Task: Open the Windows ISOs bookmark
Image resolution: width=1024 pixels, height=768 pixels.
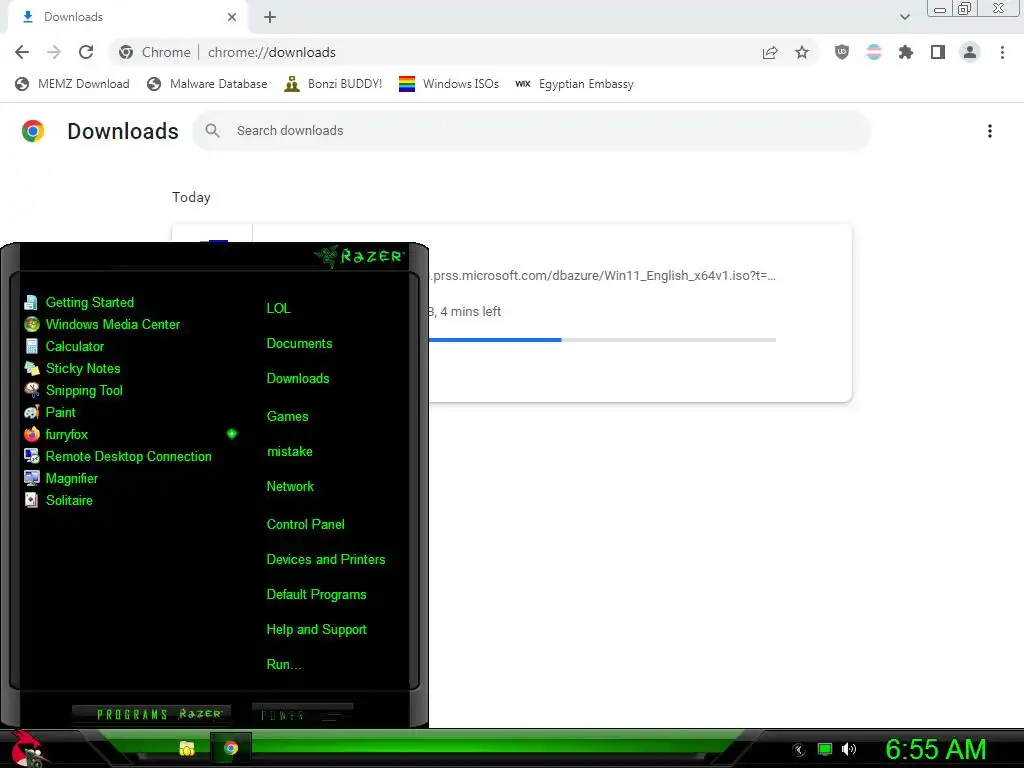Action: click(x=449, y=84)
